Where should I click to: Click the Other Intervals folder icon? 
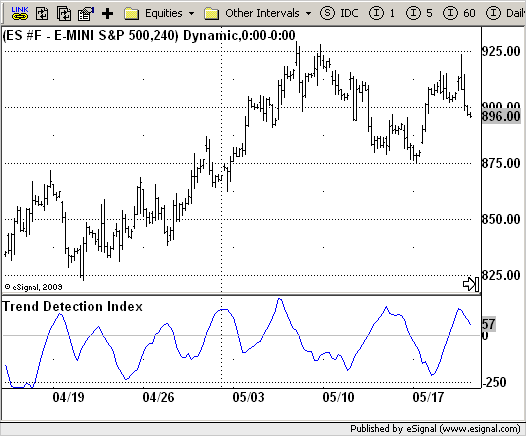[212, 14]
